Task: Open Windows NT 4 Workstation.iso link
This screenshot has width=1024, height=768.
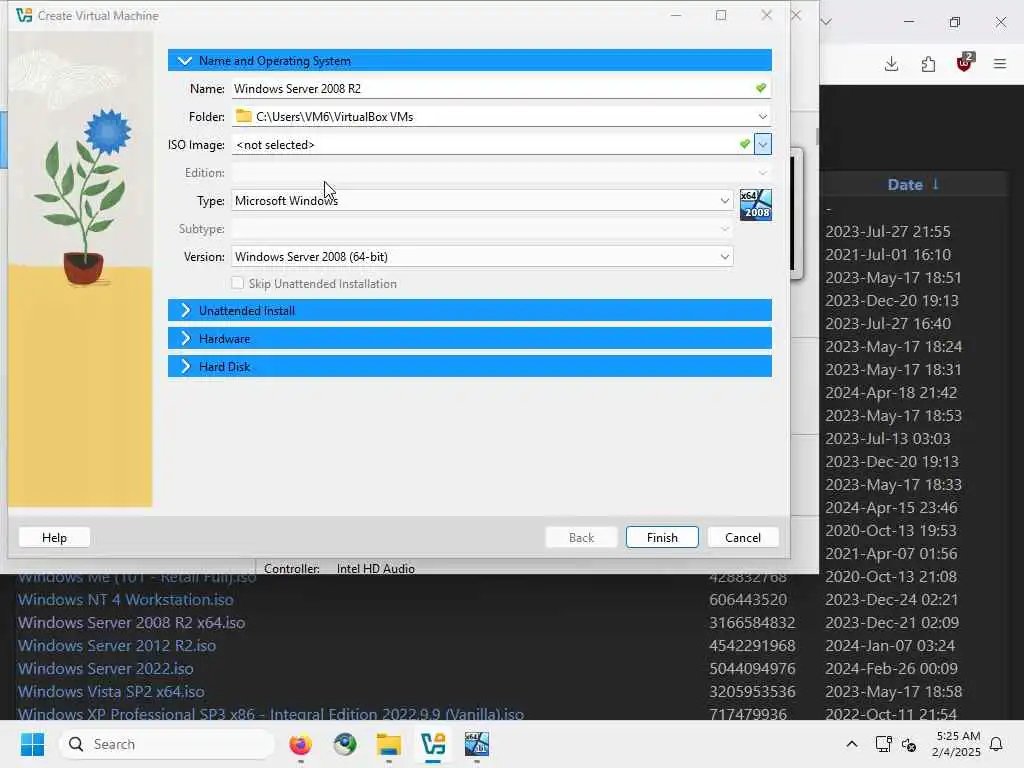Action: (x=125, y=600)
